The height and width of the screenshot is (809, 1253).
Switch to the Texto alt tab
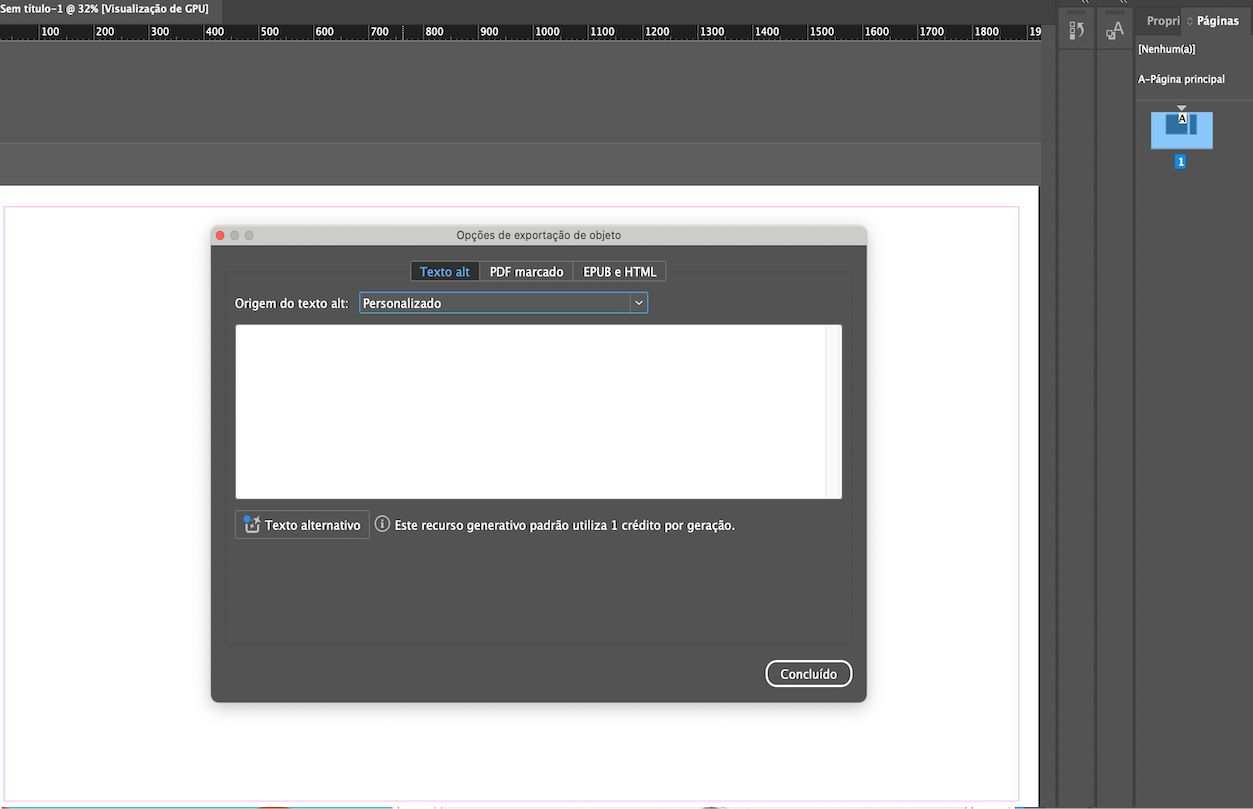pos(445,272)
